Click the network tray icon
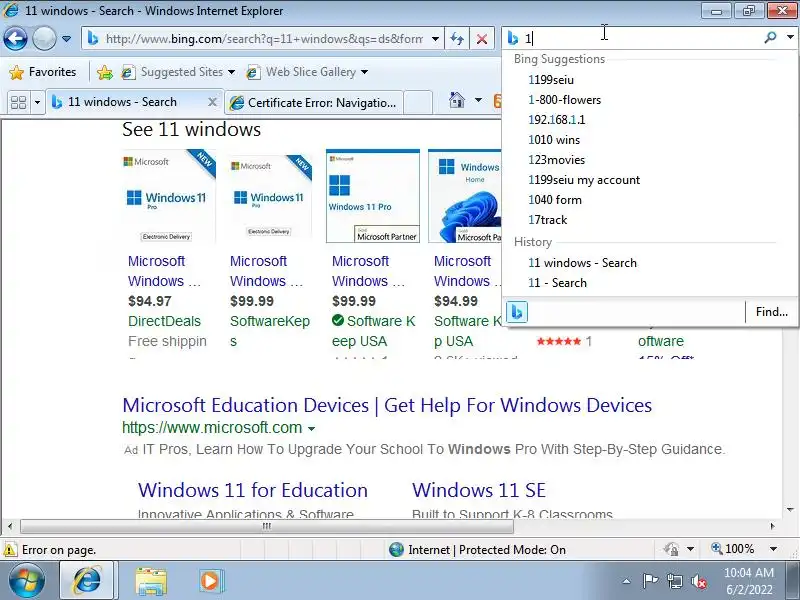The image size is (800, 600). (674, 581)
